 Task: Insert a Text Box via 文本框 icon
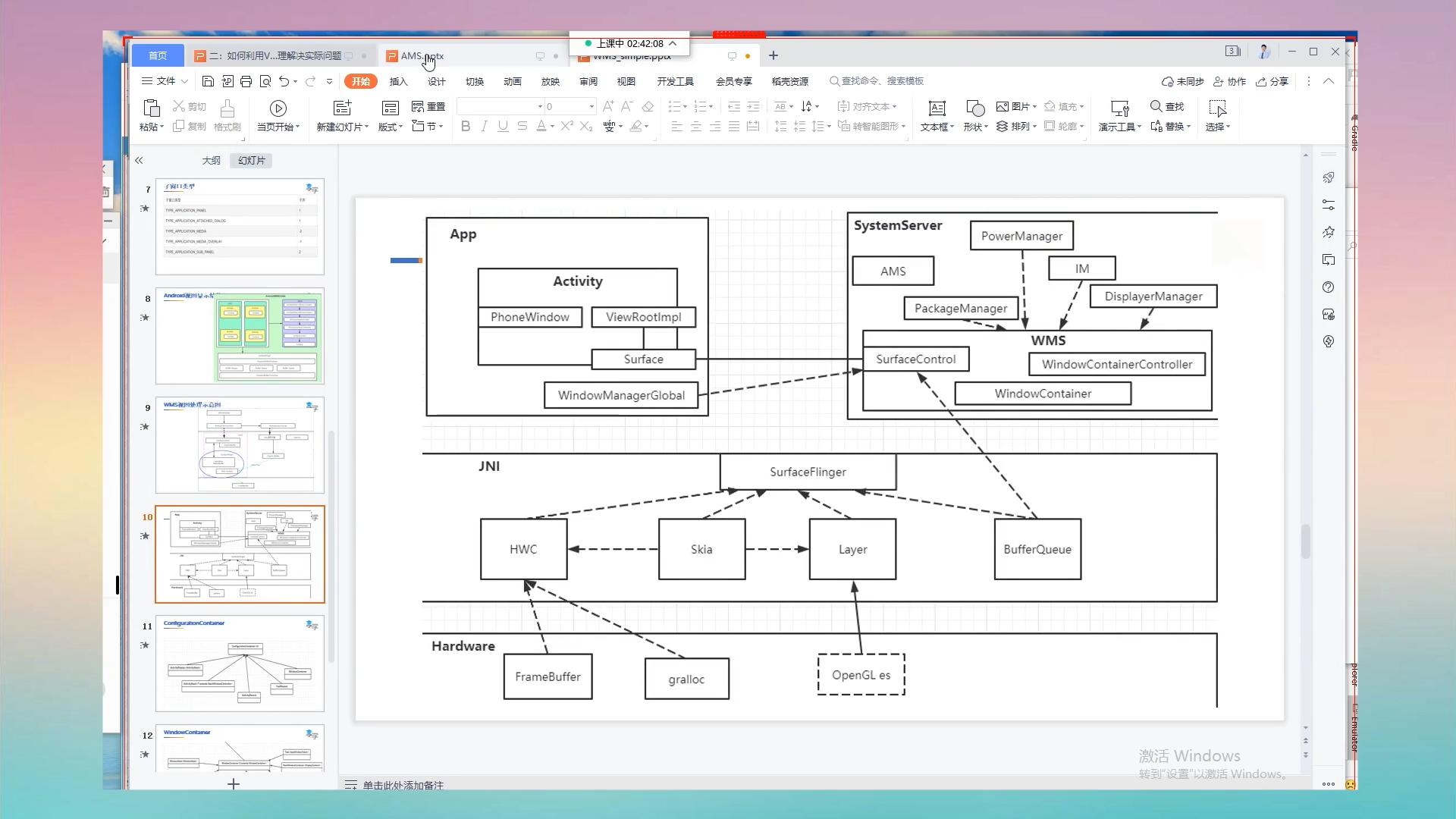937,108
